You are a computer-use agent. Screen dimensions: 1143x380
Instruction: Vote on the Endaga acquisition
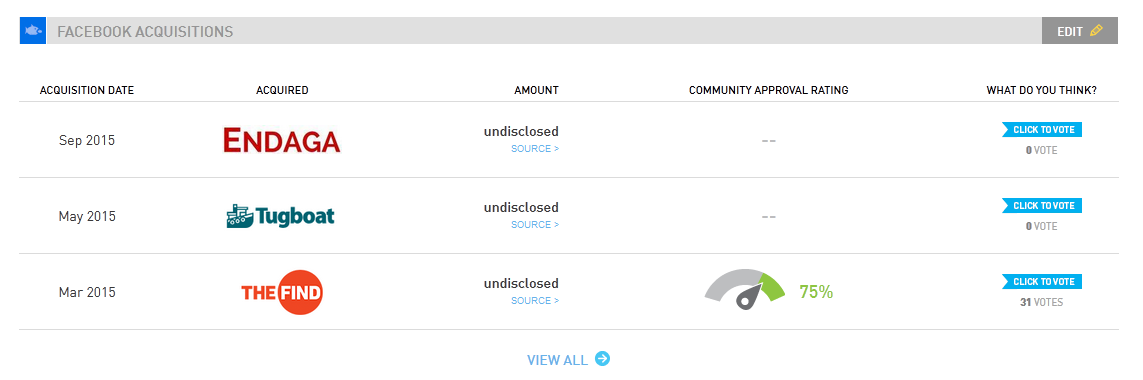coord(1042,130)
